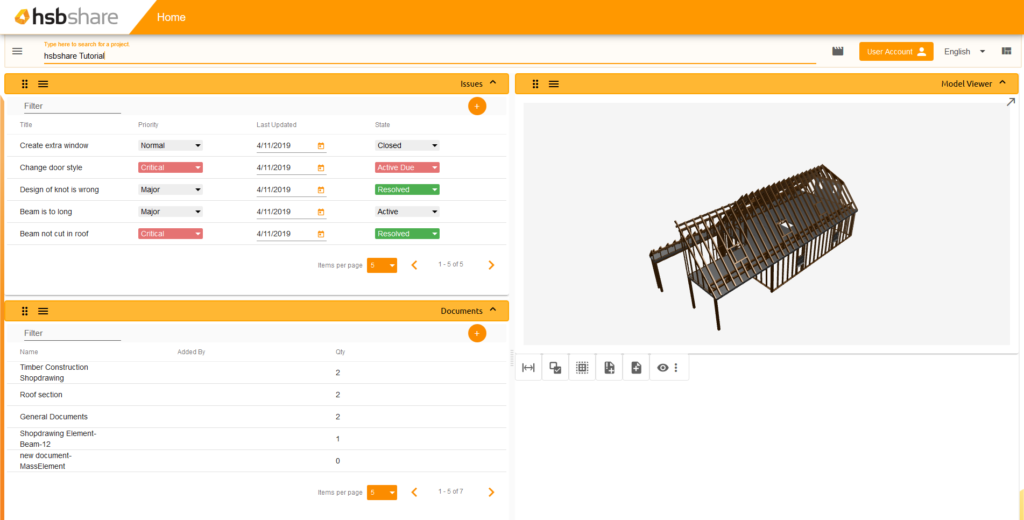Open State dropdown showing Active Due
1024x520 pixels.
click(x=408, y=168)
